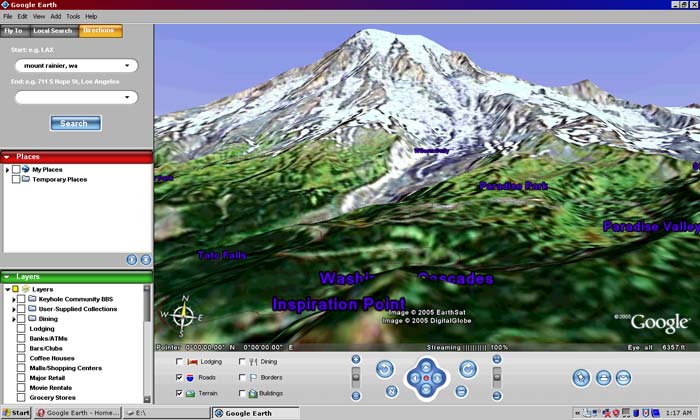Enable the Lodging checkbox in bottom panel
Viewport: 700px width, 420px height.
(180, 362)
